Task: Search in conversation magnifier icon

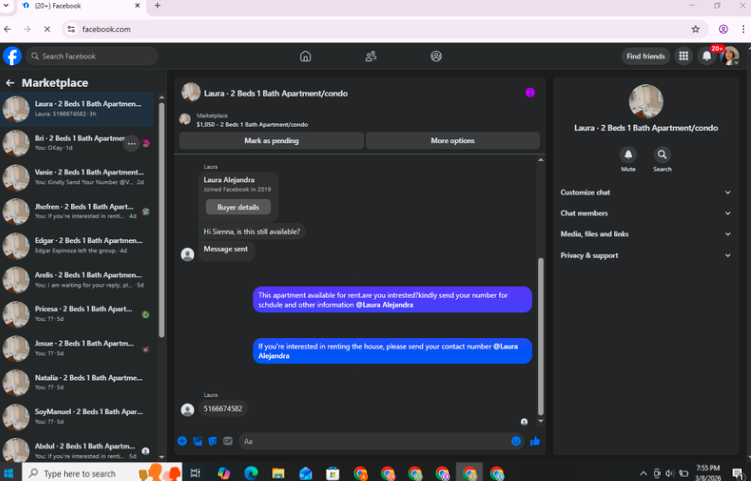Action: (x=662, y=155)
